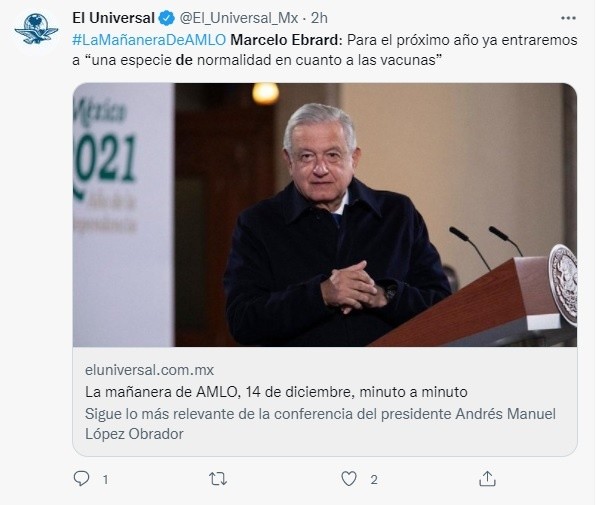Click El Universal profile avatar logo
Viewport: 596px width, 505px height.
(x=36, y=29)
